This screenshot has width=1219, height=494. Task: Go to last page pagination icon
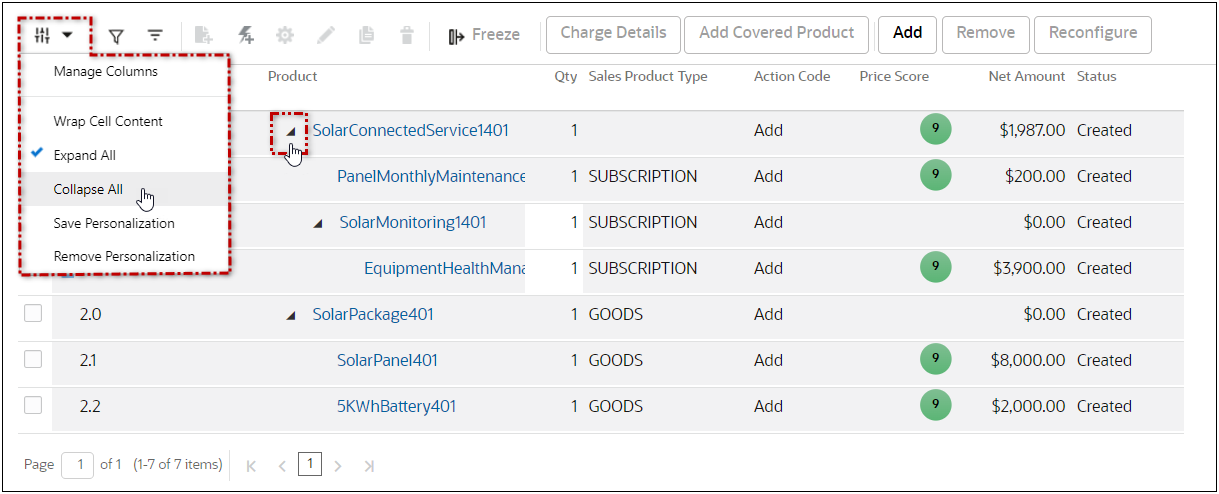[x=369, y=465]
